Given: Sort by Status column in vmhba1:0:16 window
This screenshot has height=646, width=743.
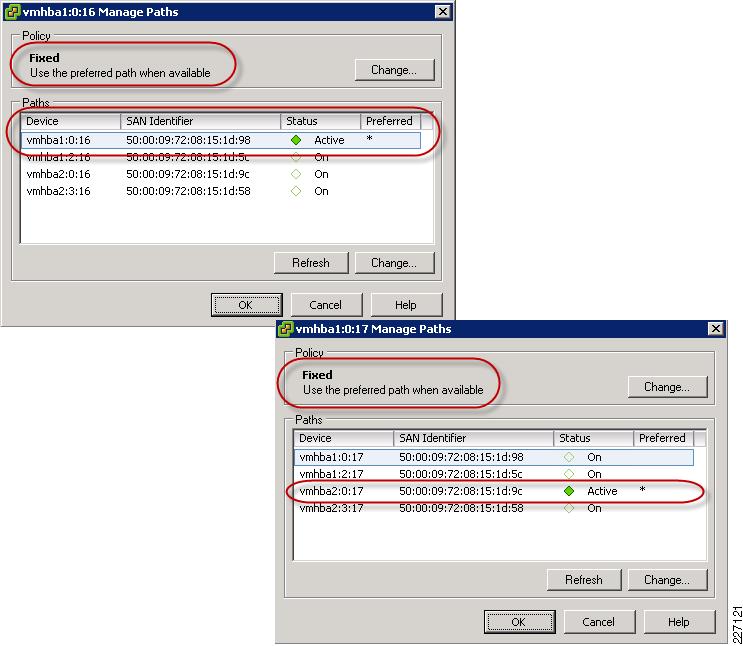Looking at the screenshot, I should (x=320, y=121).
